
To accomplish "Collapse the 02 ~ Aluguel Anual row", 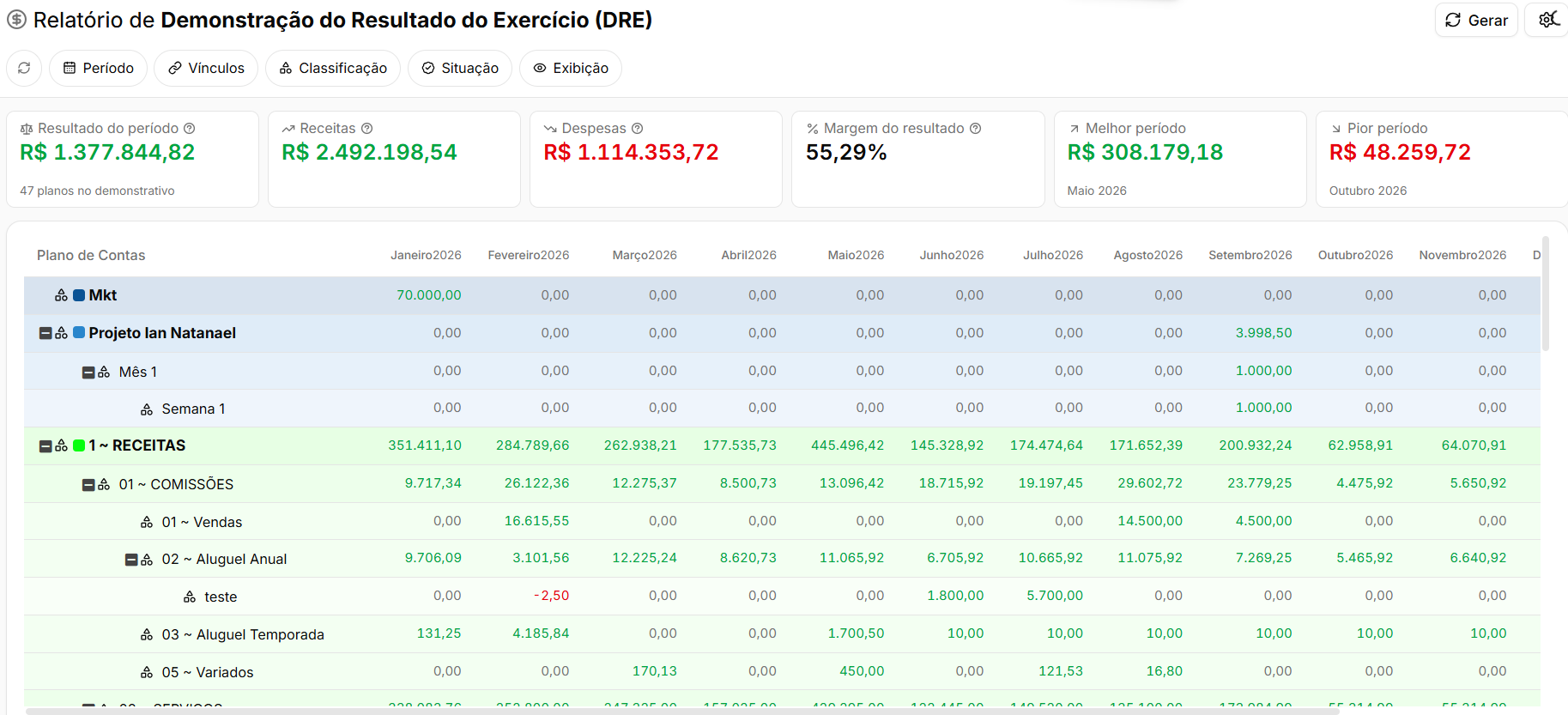I will click(x=131, y=560).
